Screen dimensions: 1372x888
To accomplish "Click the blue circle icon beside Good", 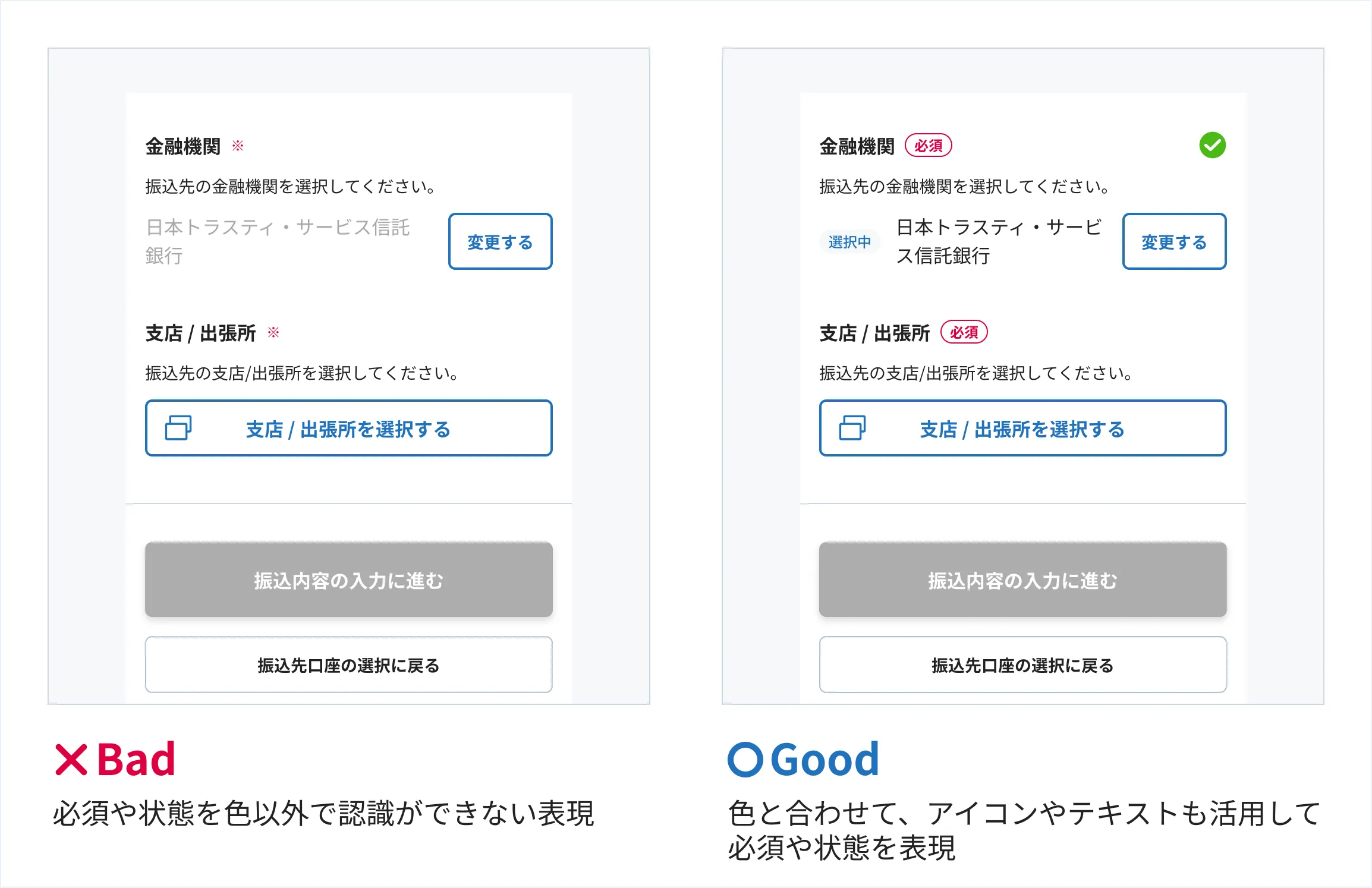I will tap(745, 760).
